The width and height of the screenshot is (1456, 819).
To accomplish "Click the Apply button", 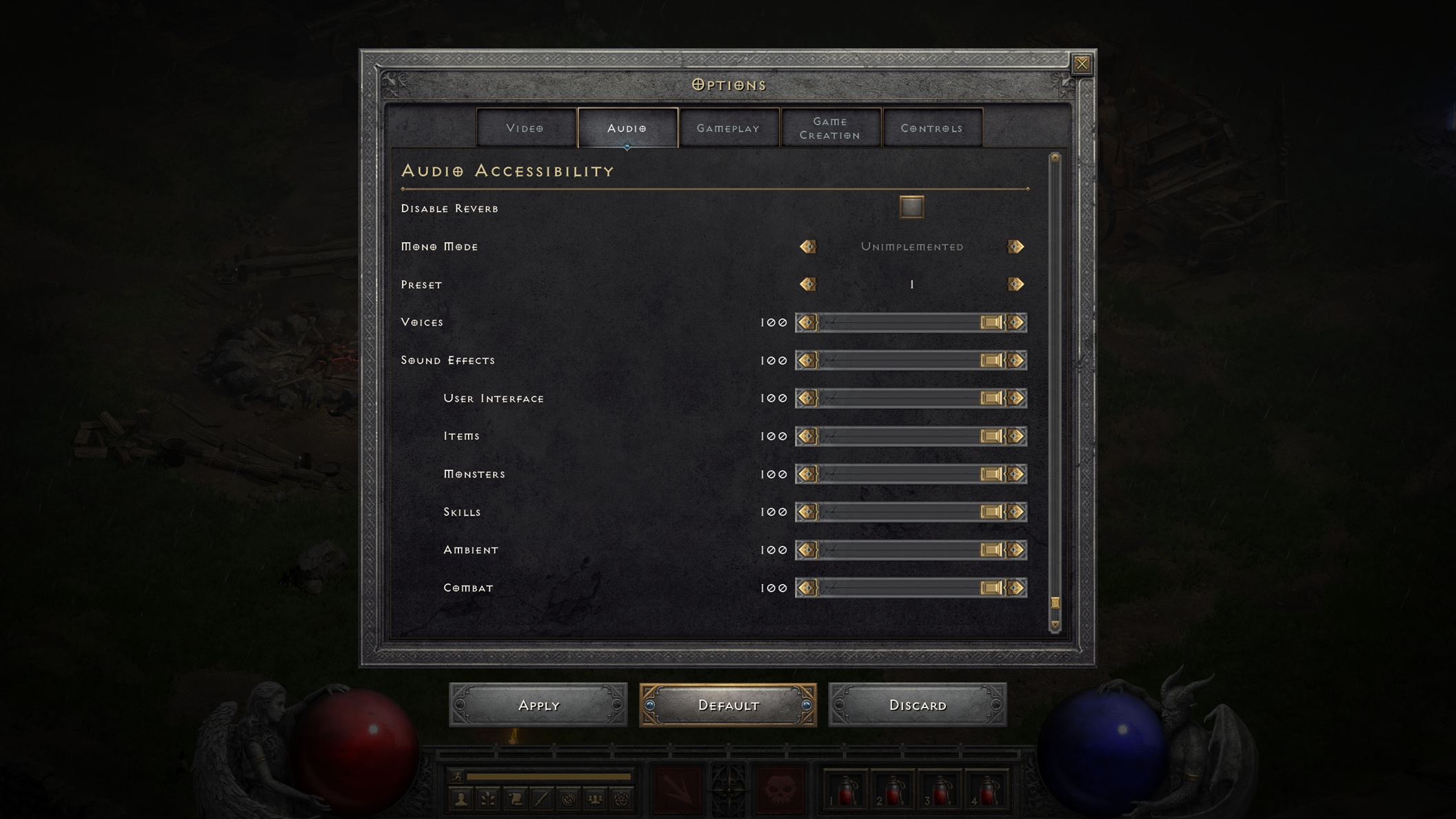I will [x=538, y=704].
